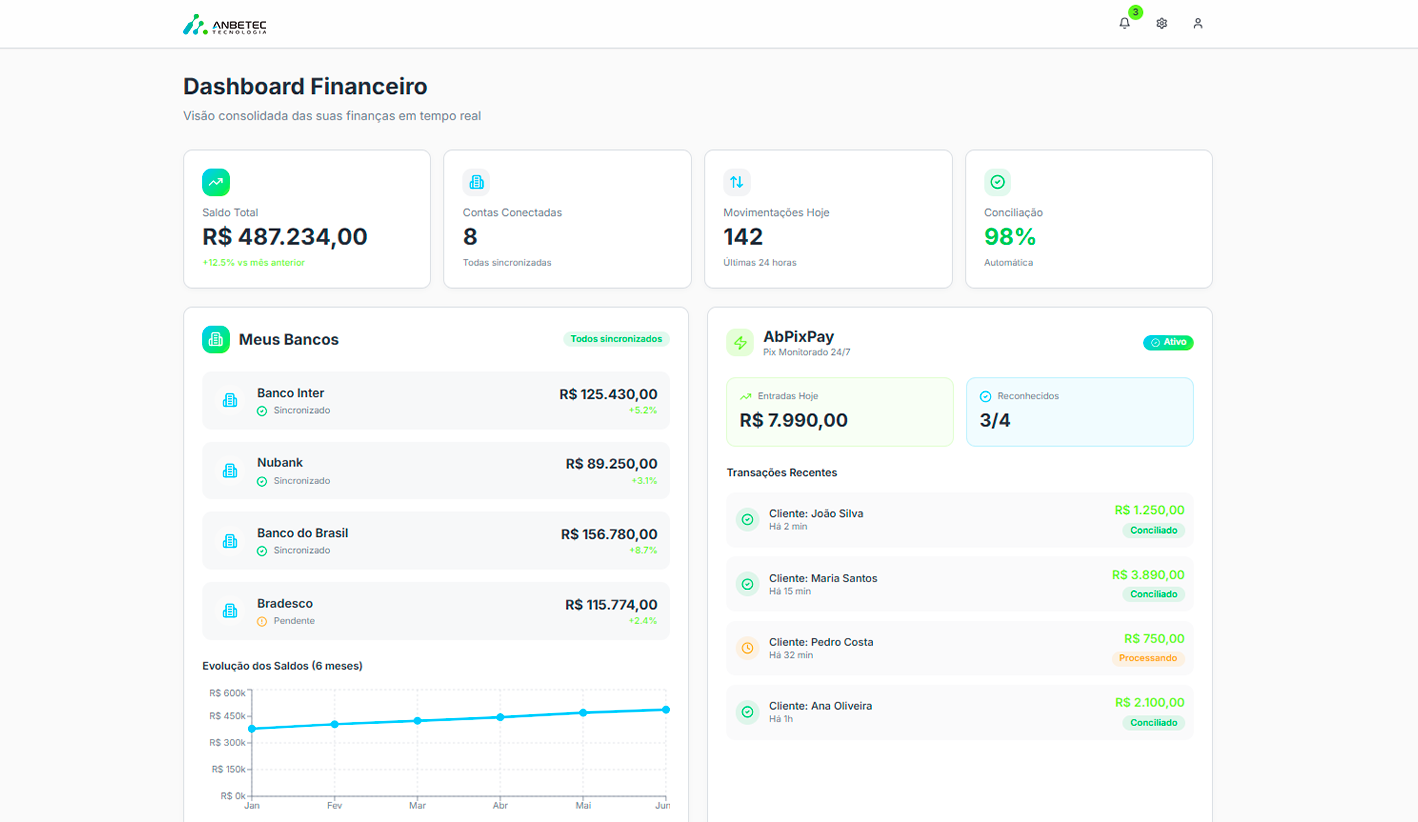
Task: Click the user profile icon
Action: 1197,23
